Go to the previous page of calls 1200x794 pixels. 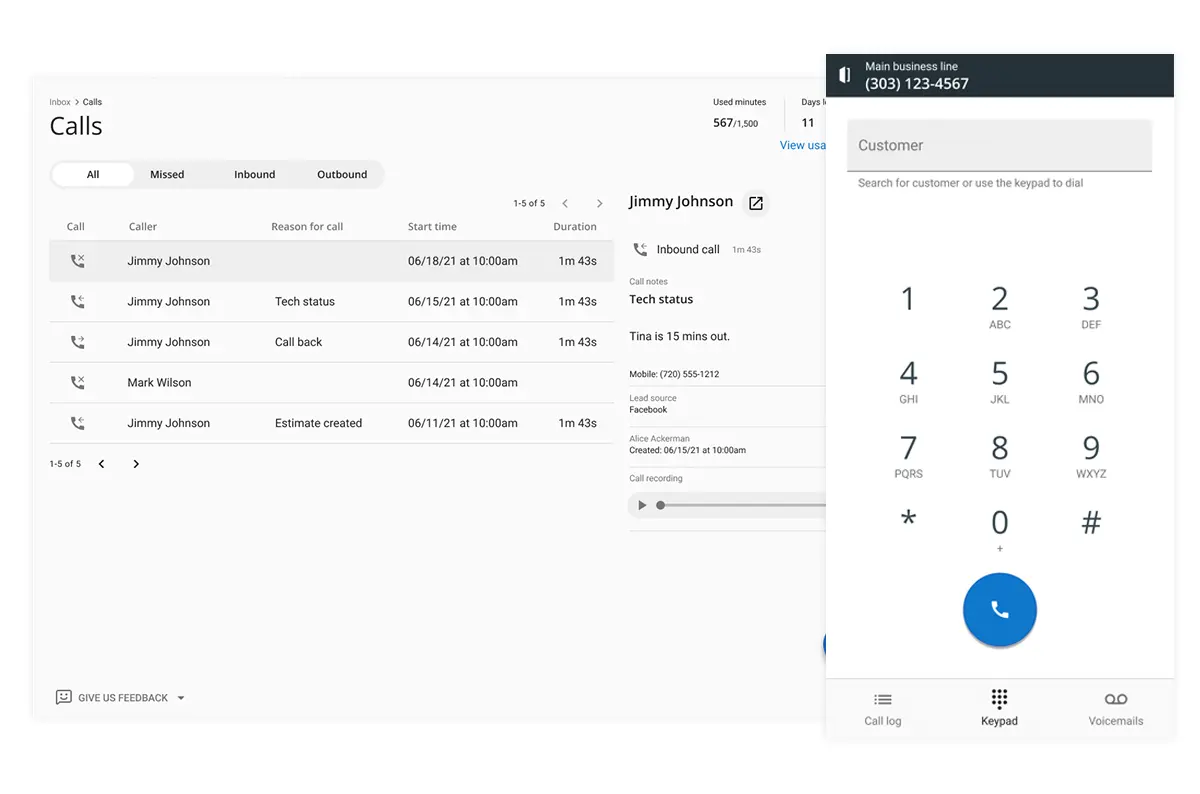pyautogui.click(x=101, y=463)
